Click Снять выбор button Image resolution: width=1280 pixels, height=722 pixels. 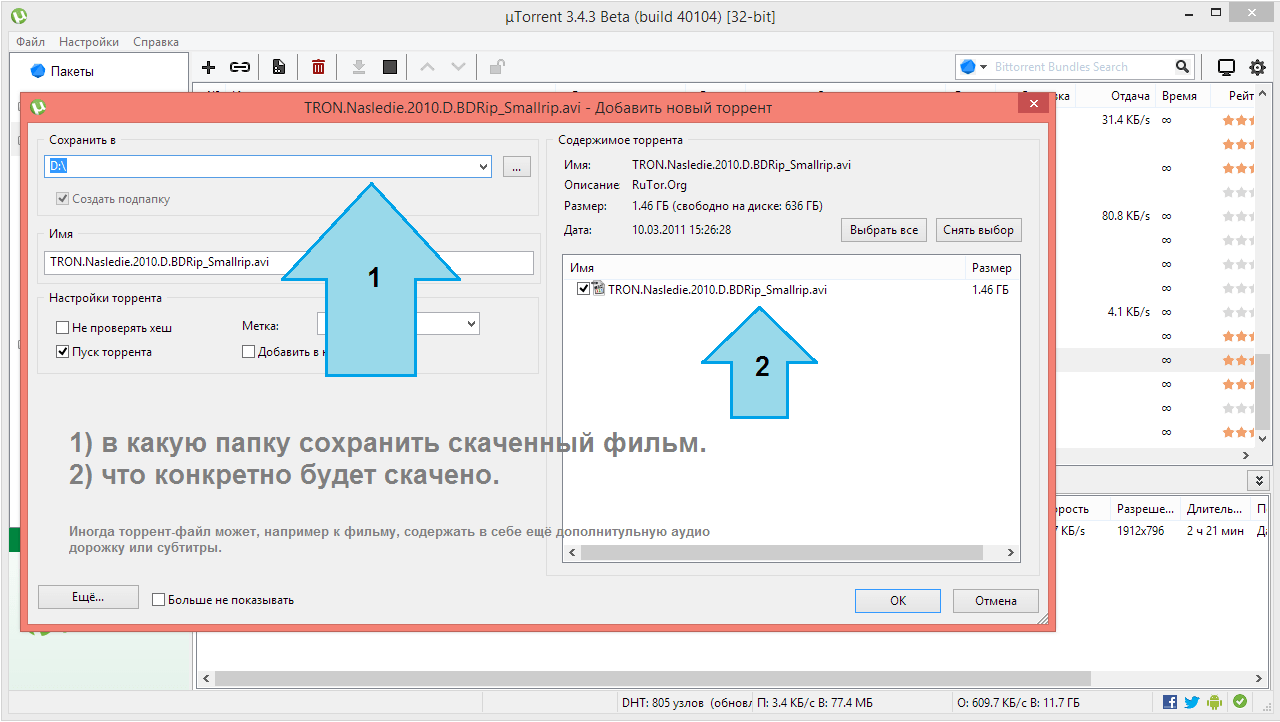pyautogui.click(x=979, y=230)
